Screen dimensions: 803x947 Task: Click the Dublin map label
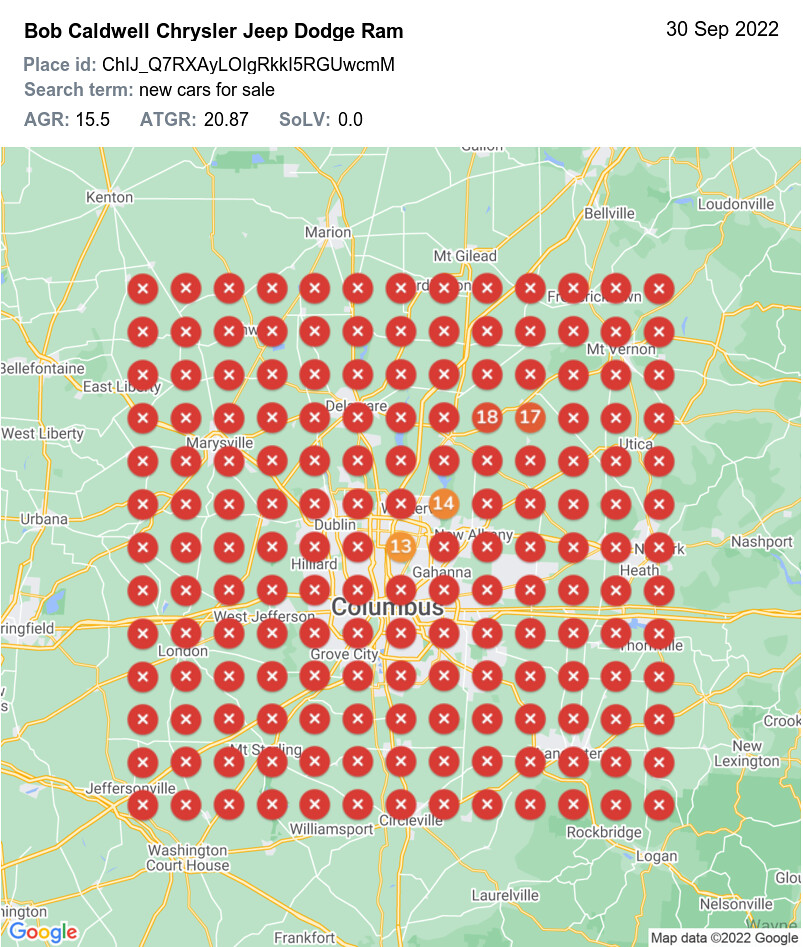coord(334,525)
